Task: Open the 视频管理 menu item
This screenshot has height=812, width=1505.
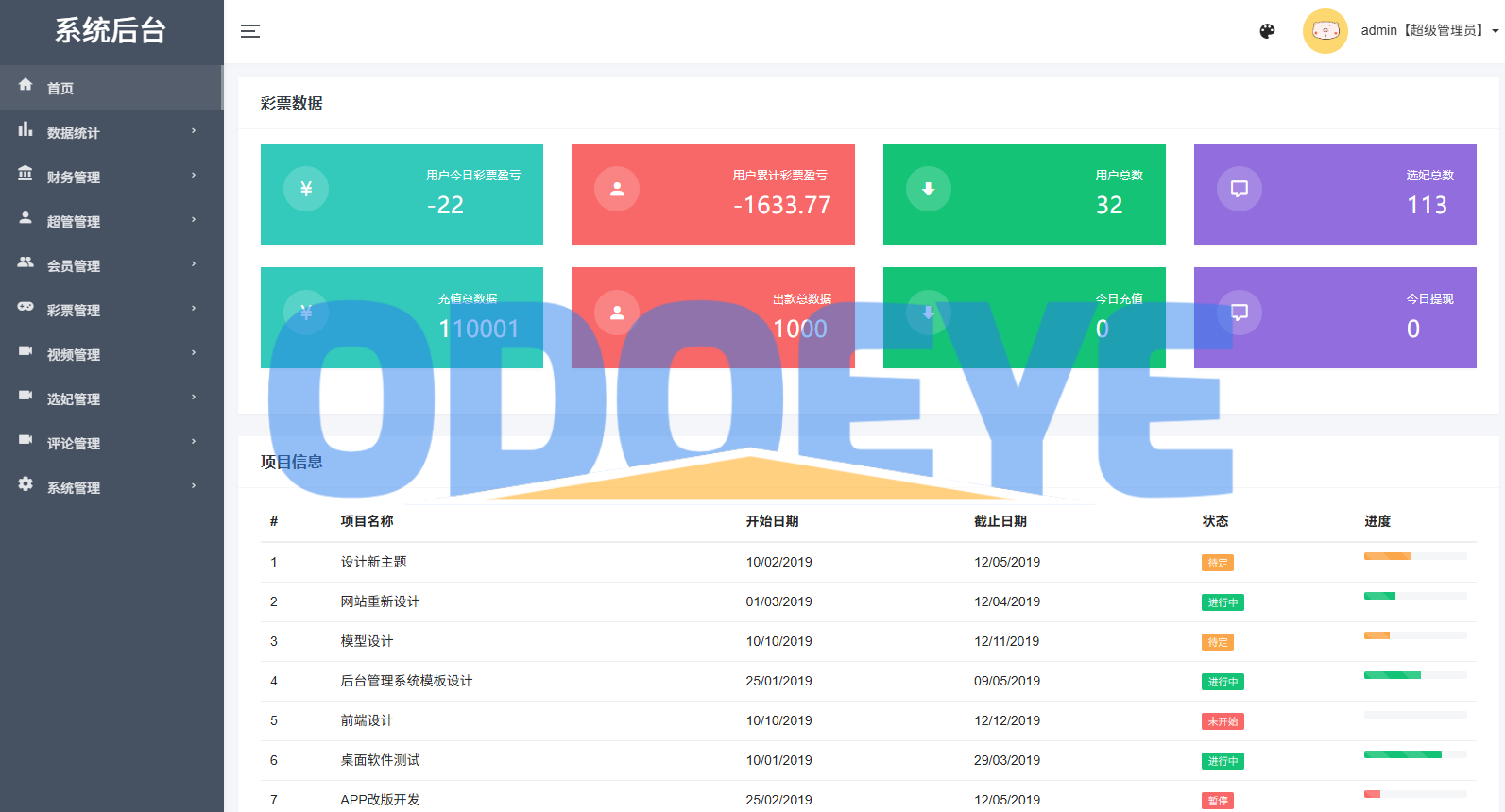Action: 74,354
